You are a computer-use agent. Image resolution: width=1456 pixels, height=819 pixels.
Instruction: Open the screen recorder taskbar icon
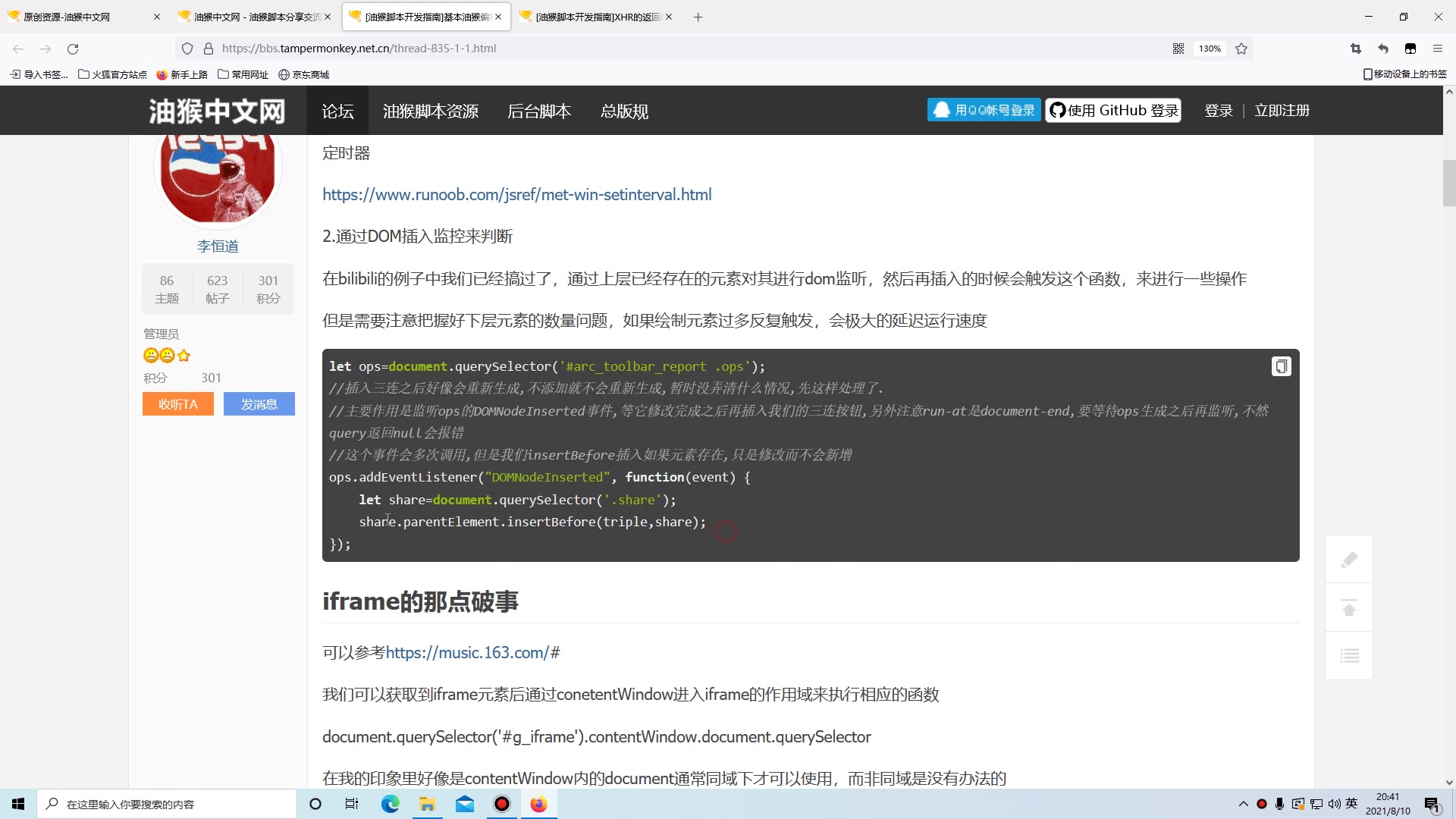coord(502,804)
